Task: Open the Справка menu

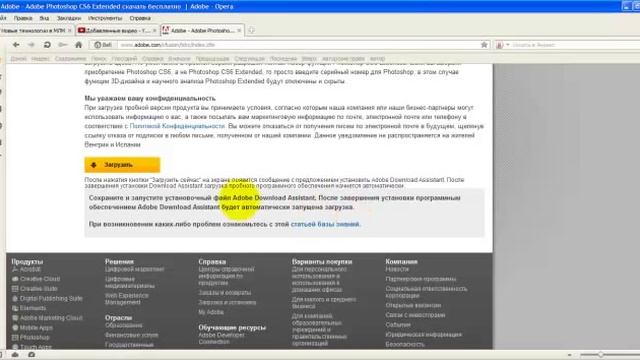Action: tap(140, 18)
